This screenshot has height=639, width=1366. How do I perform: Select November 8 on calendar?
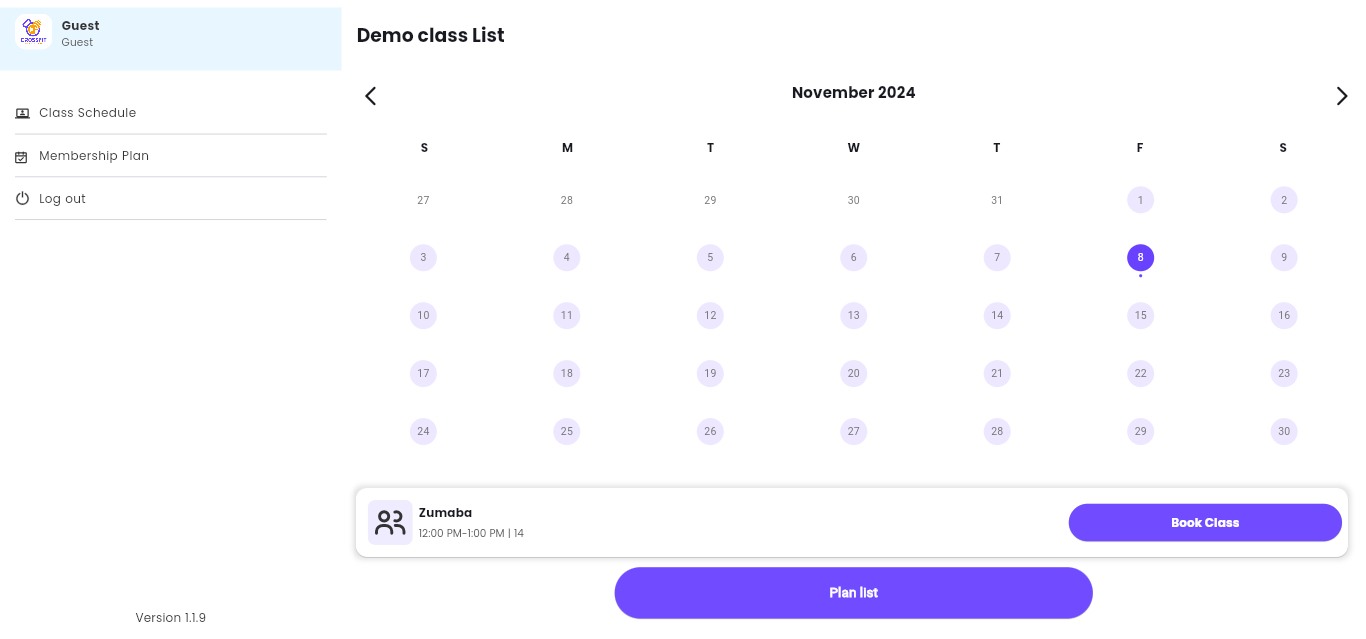1140,258
